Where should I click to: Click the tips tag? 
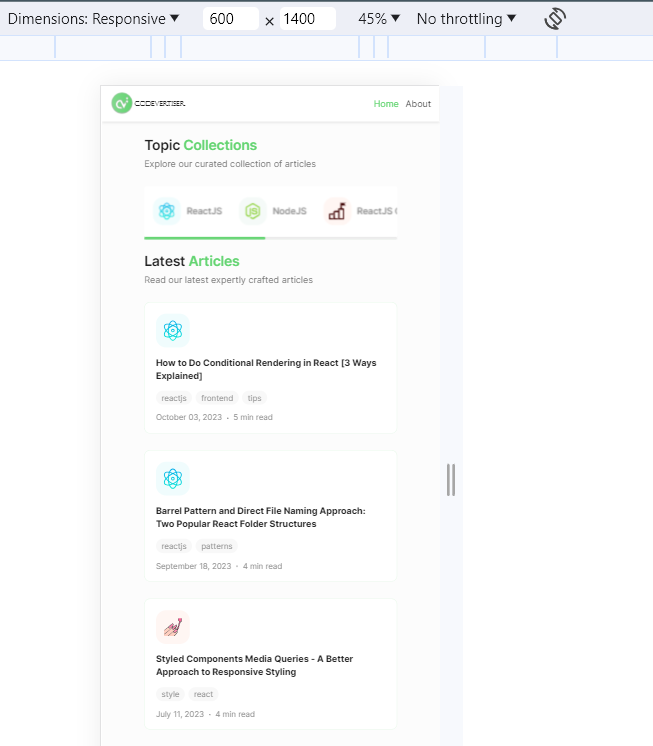pos(254,398)
